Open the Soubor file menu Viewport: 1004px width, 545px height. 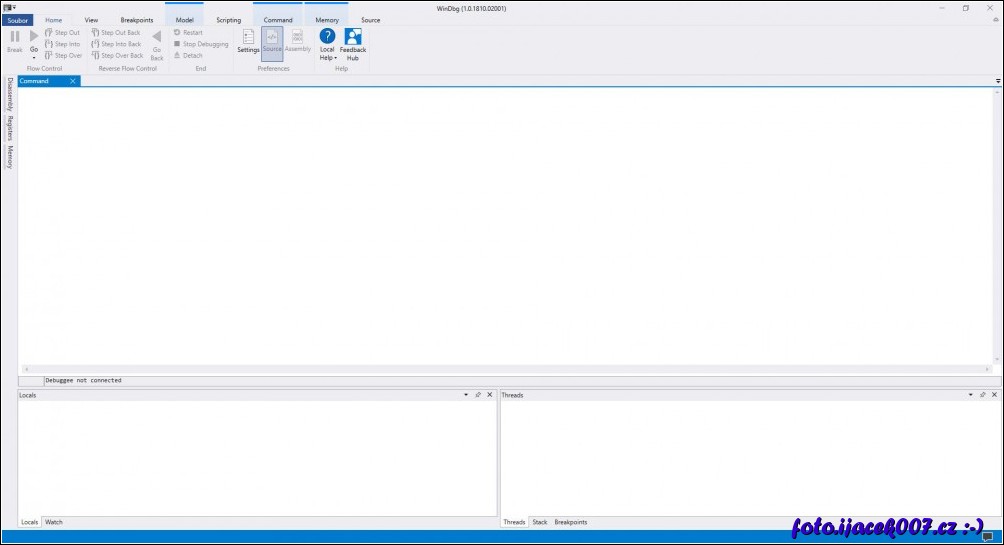pyautogui.click(x=17, y=20)
